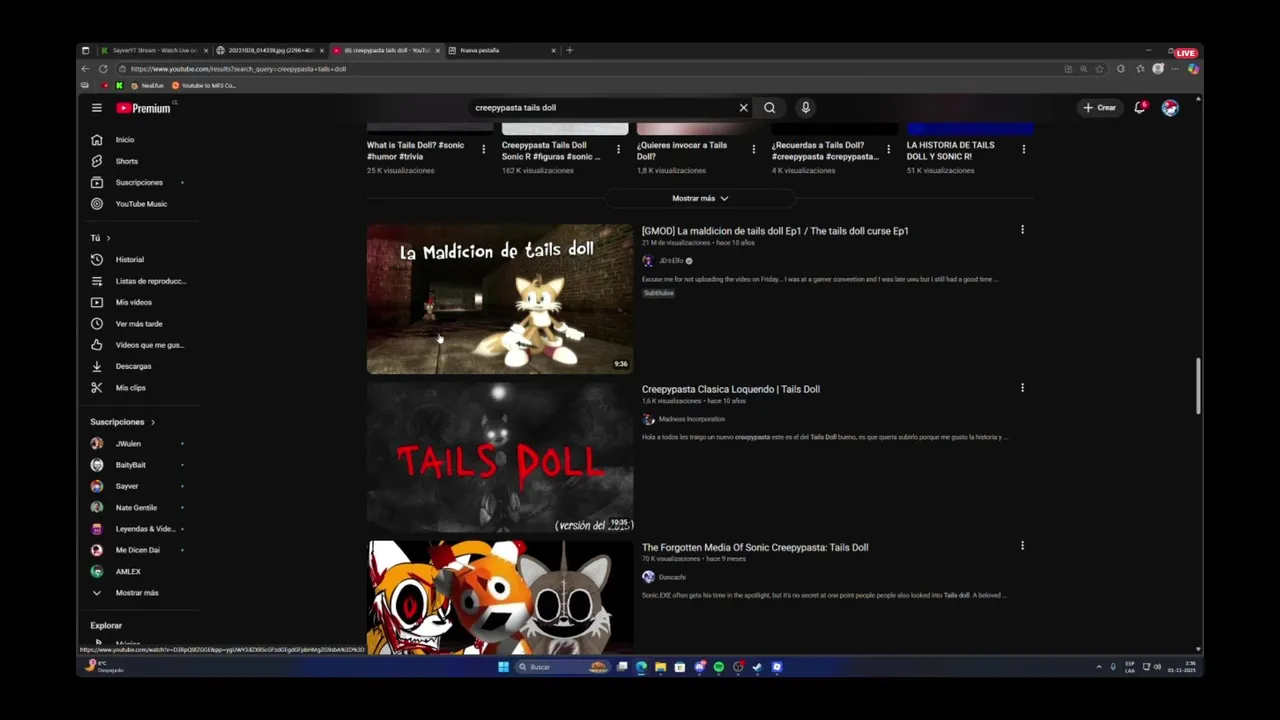This screenshot has width=1280, height=720.
Task: Switch to 20231028_014339.jpg browser tab
Action: point(270,50)
